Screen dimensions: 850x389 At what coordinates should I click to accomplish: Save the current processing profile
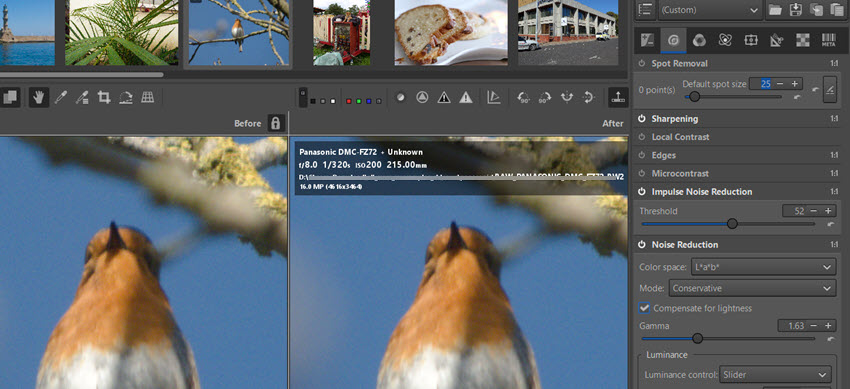[x=795, y=10]
